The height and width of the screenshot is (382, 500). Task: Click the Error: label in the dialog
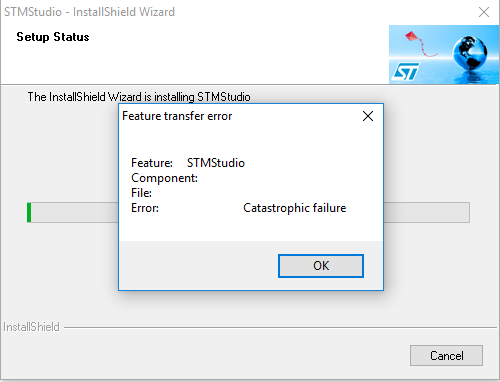click(145, 208)
